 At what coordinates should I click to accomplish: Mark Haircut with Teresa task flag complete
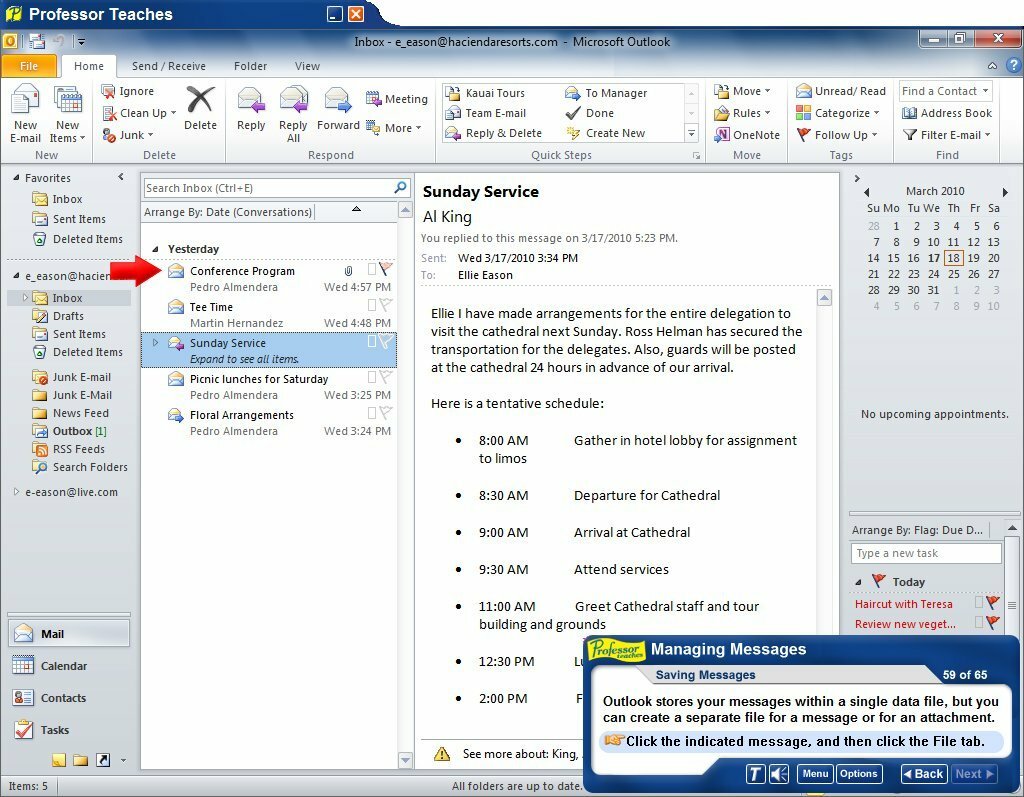pyautogui.click(x=993, y=602)
